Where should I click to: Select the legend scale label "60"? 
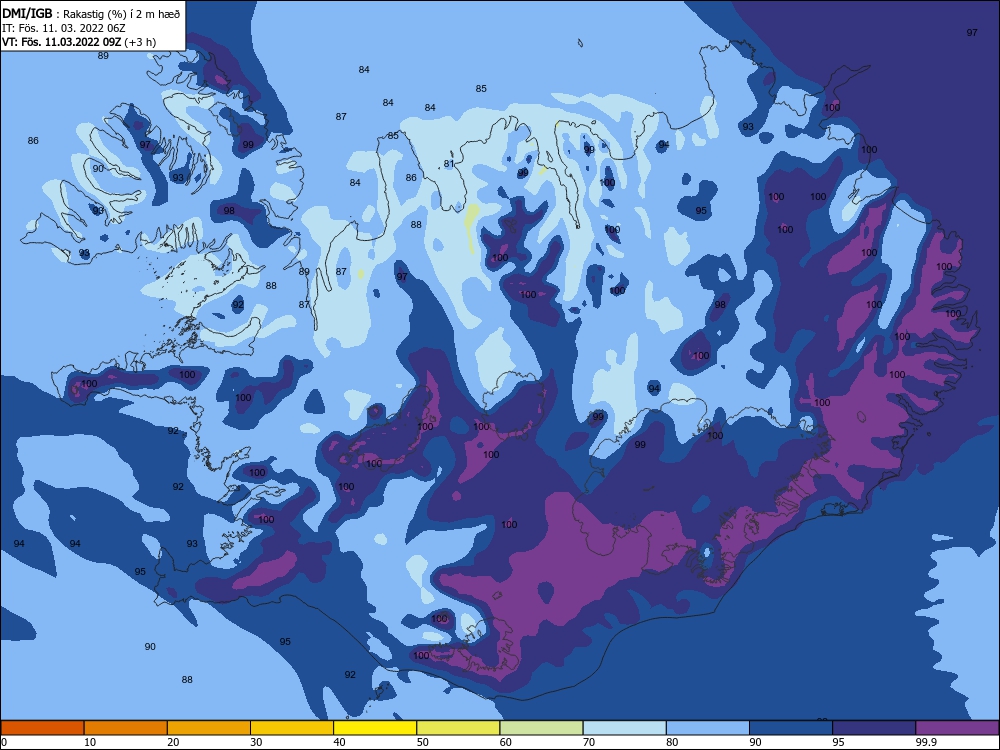[x=506, y=742]
